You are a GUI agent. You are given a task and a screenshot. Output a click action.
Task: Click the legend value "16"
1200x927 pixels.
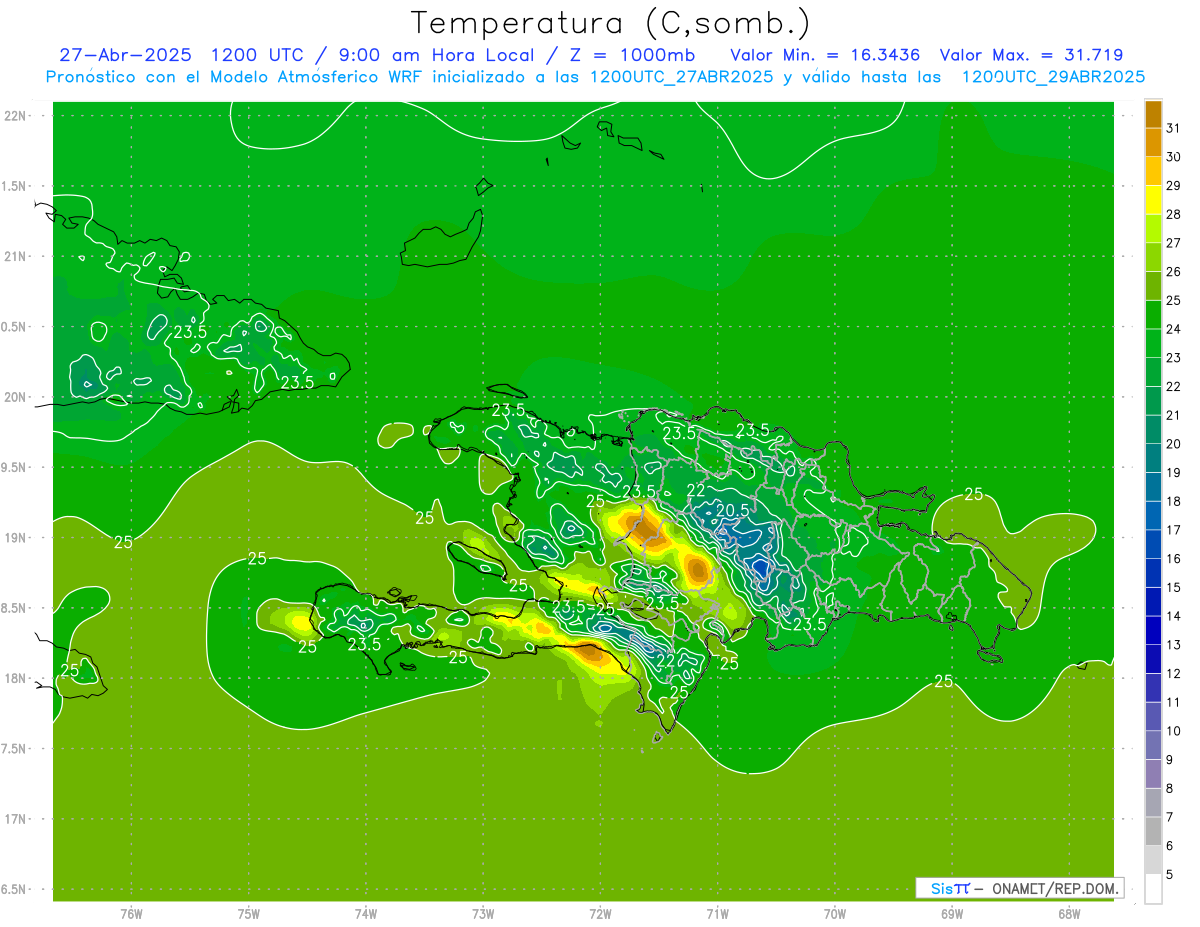[x=1174, y=559]
